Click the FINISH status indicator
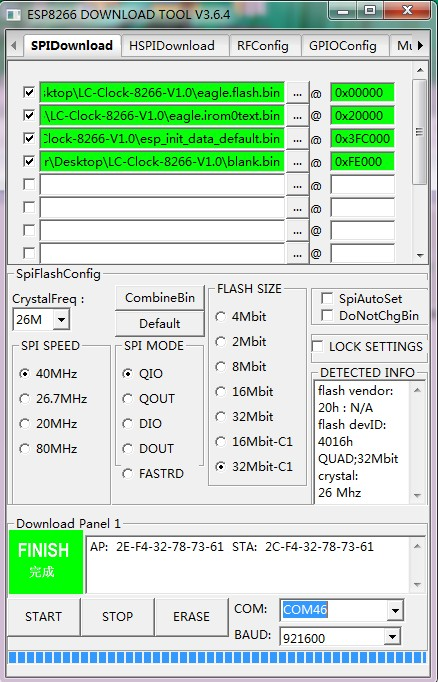438x682 pixels. (x=46, y=562)
